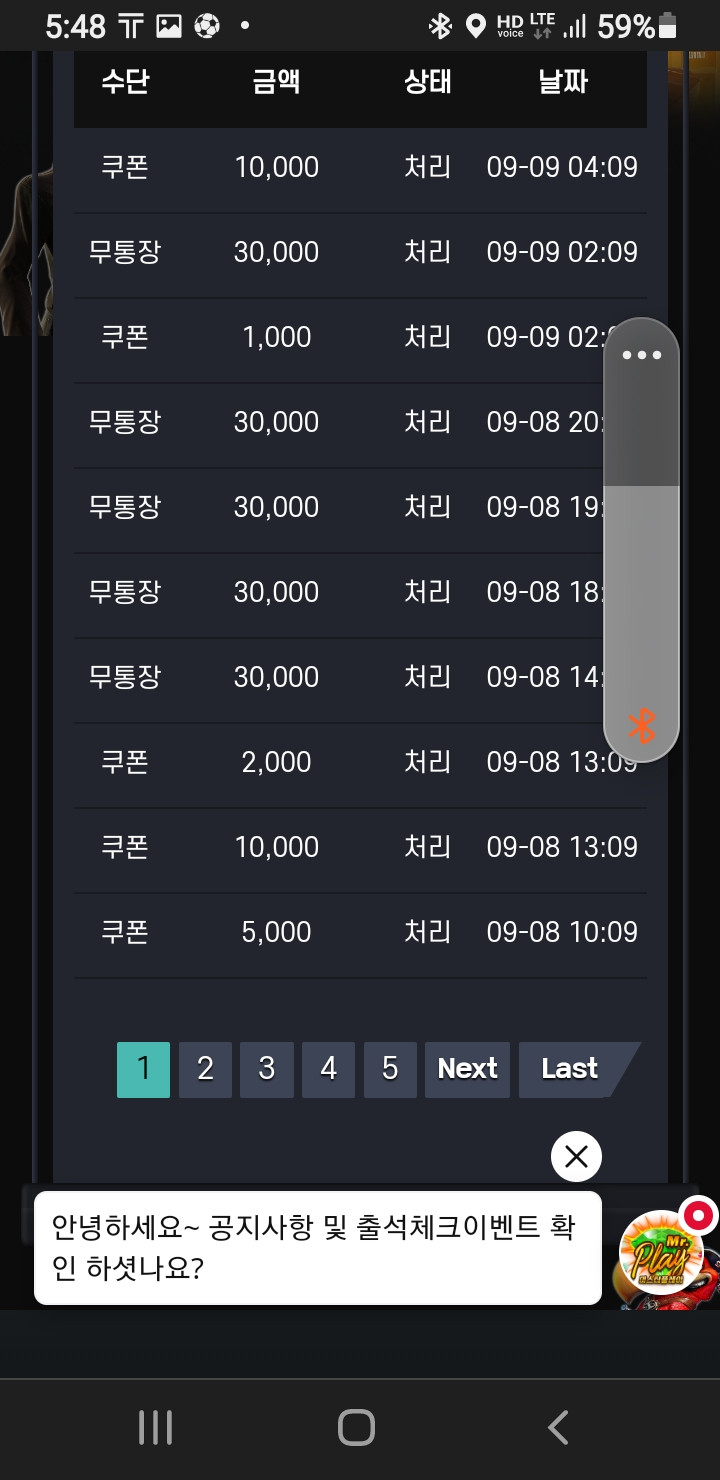
Task: Open recent apps navigation icon
Action: click(x=155, y=1427)
